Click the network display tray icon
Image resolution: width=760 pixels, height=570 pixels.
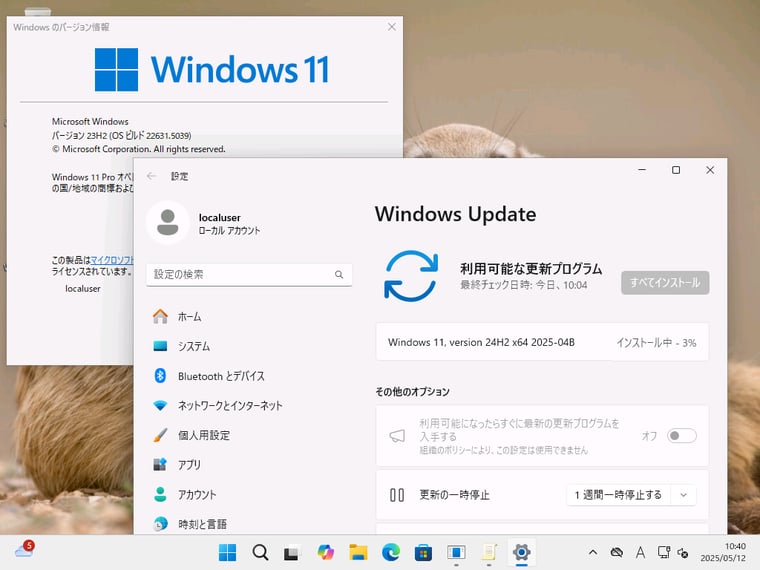tap(664, 552)
